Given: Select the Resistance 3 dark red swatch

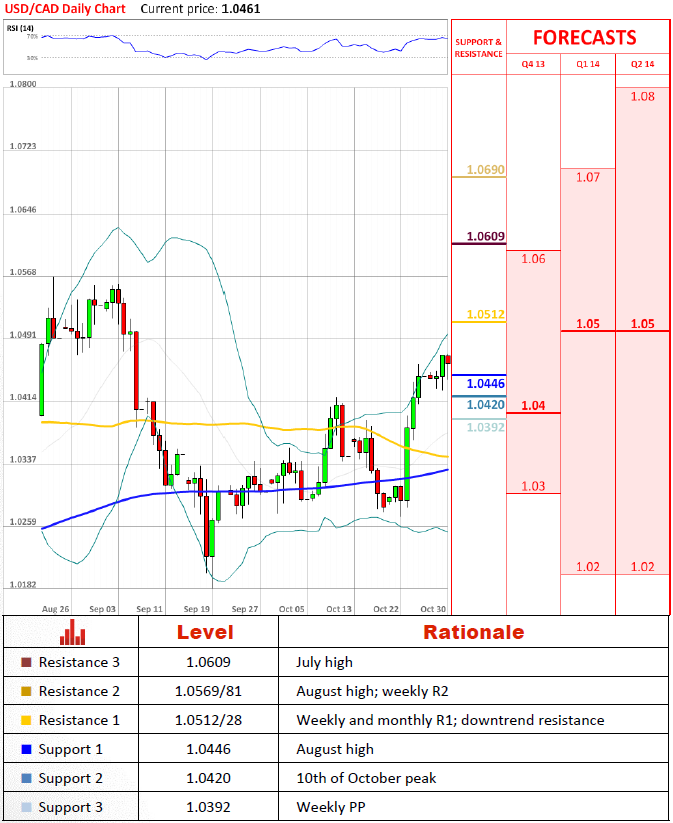Looking at the screenshot, I should [25, 662].
